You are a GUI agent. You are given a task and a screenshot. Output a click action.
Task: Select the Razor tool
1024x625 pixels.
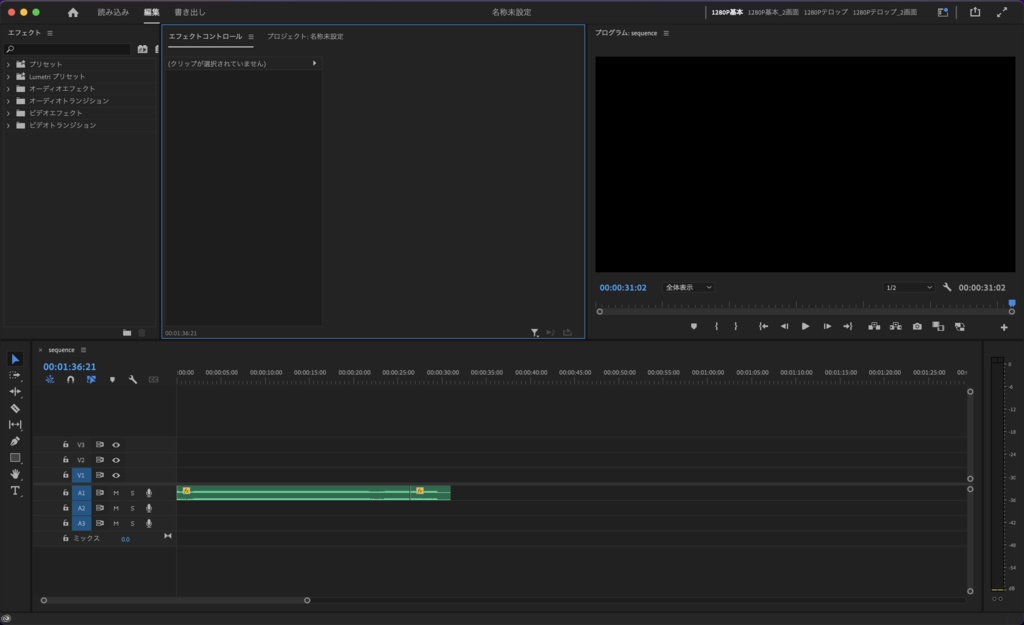pyautogui.click(x=15, y=408)
